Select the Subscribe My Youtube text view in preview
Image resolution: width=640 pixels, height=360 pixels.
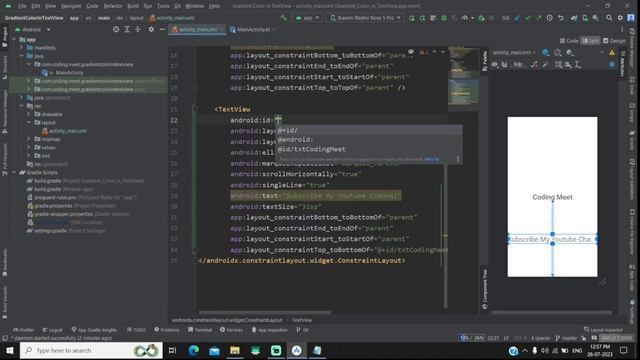coord(552,239)
